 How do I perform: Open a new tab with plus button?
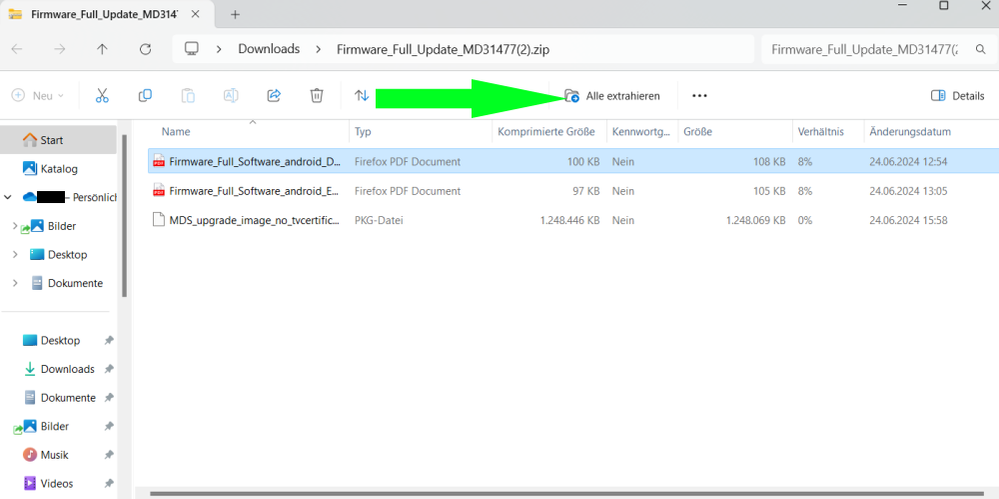click(235, 15)
